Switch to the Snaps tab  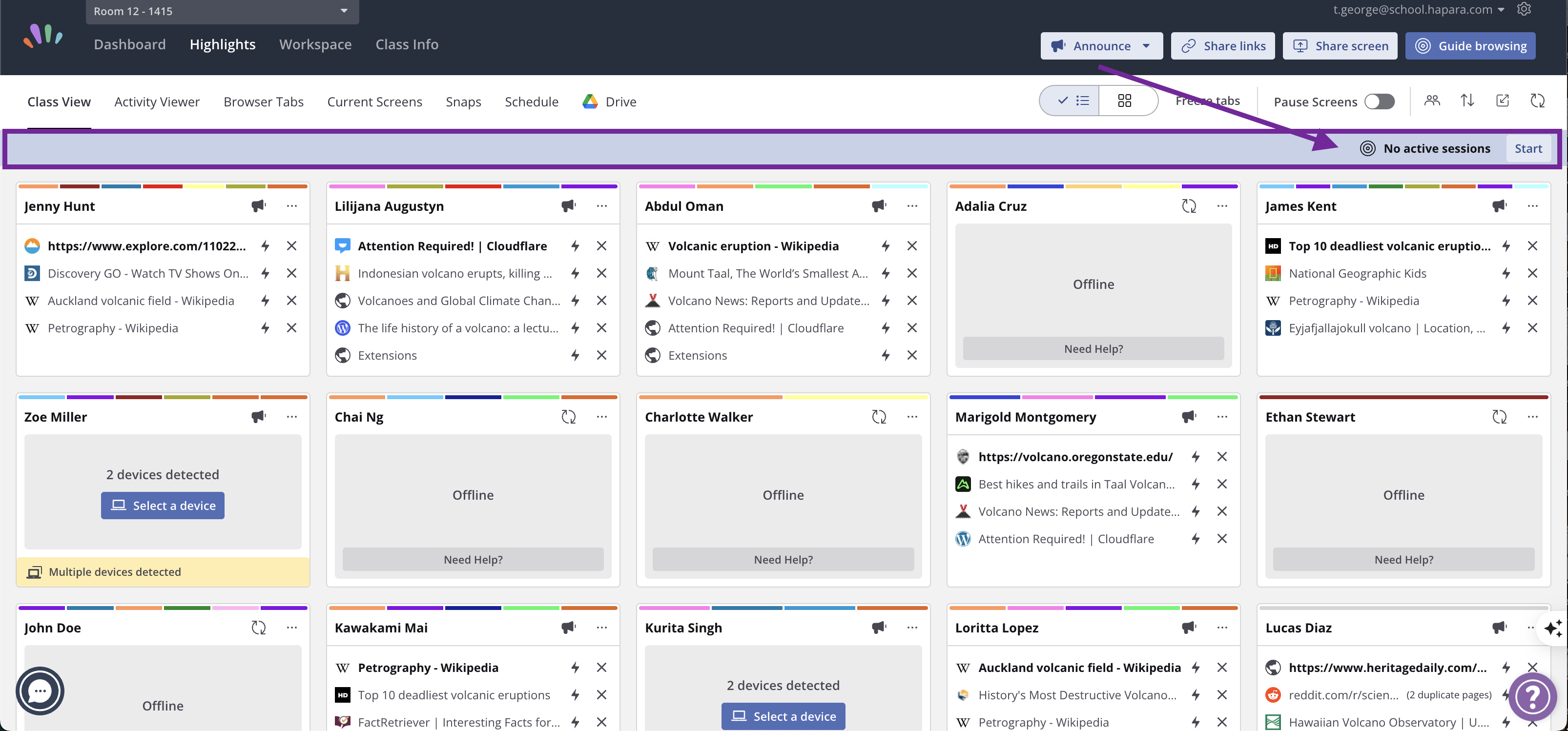coord(463,102)
